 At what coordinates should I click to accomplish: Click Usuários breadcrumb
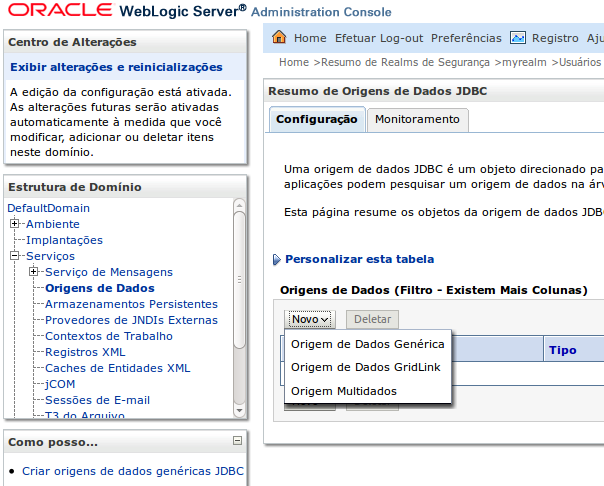coord(580,62)
